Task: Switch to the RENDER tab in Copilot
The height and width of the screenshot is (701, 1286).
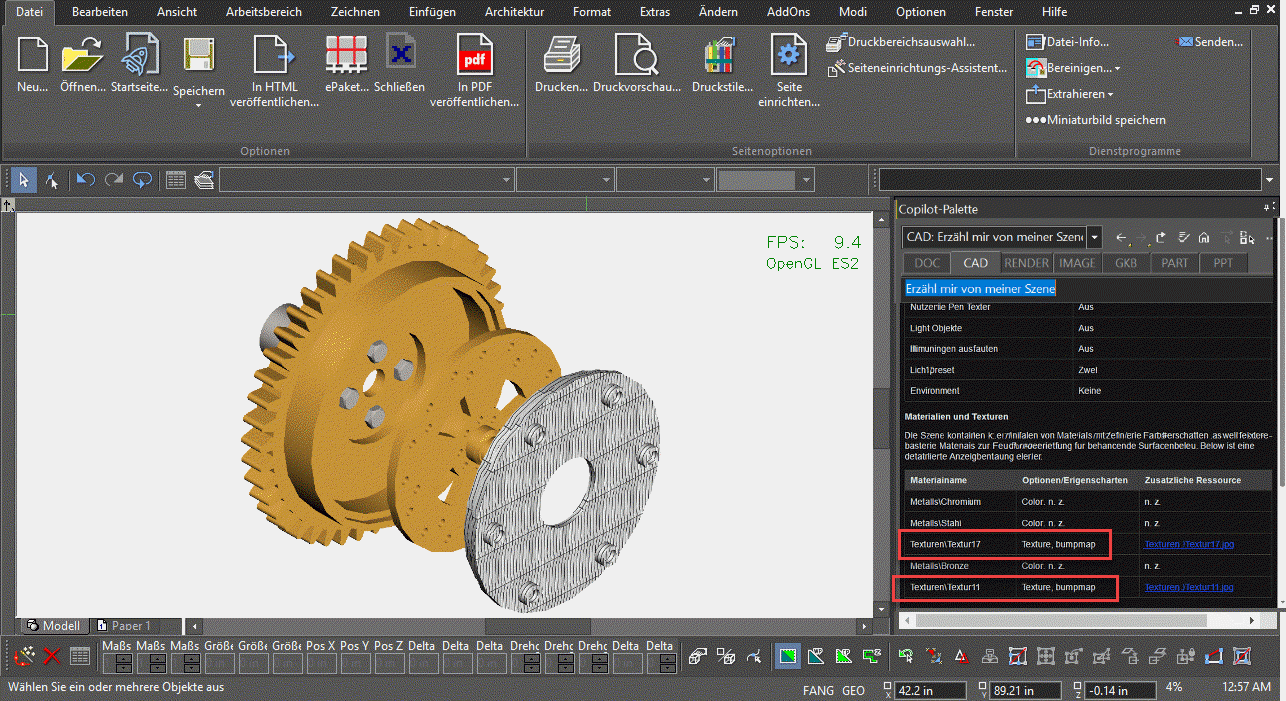Action: pyautogui.click(x=1027, y=263)
